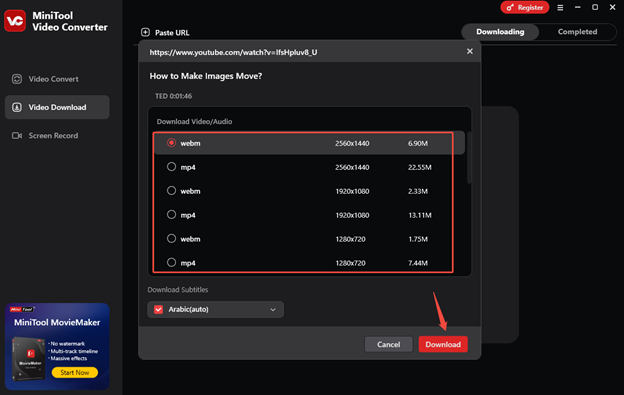Screen dimensions: 624x395
Task: Click the Paste URL plus icon
Action: click(145, 32)
